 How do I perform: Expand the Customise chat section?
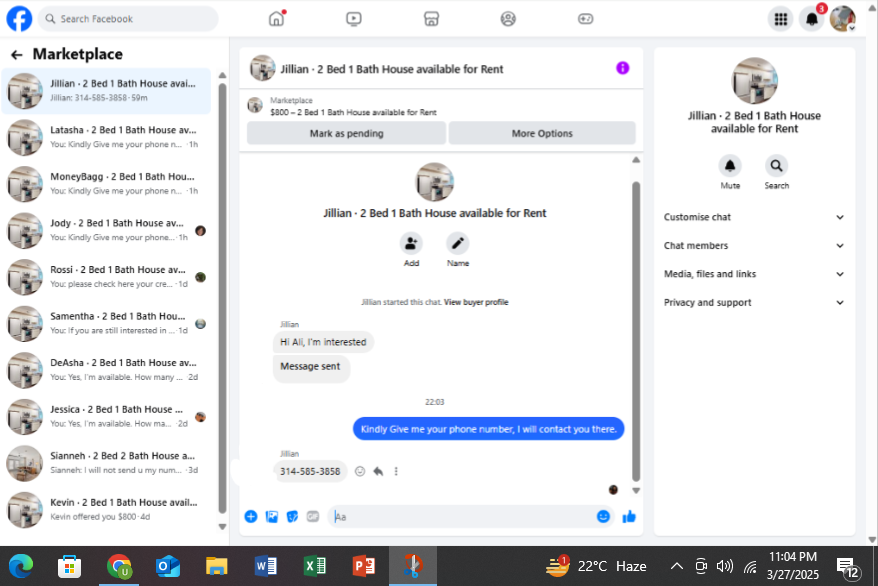tap(754, 217)
